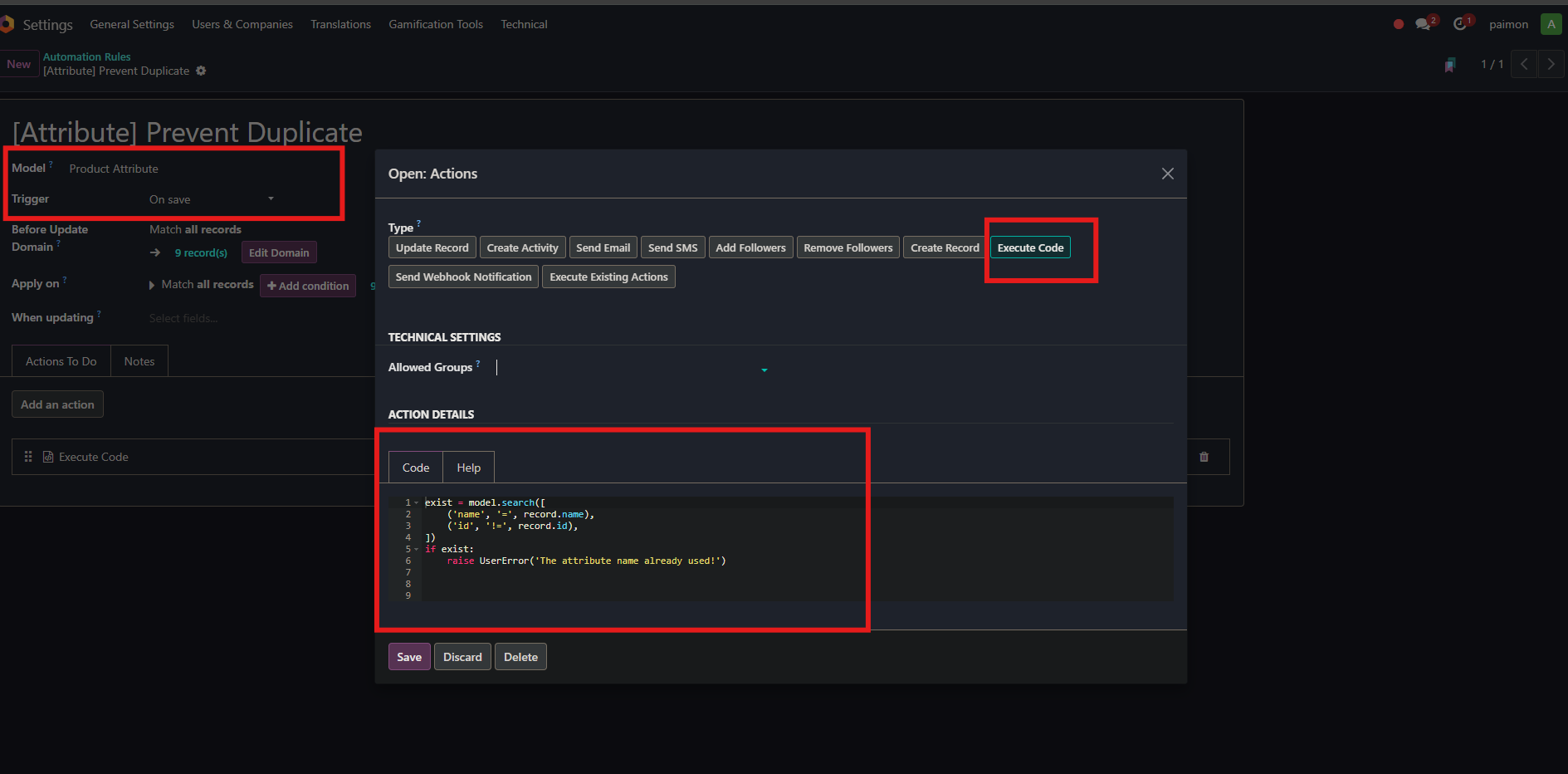The width and height of the screenshot is (1568, 774).
Task: Open the Users & Companies menu
Action: pos(242,24)
